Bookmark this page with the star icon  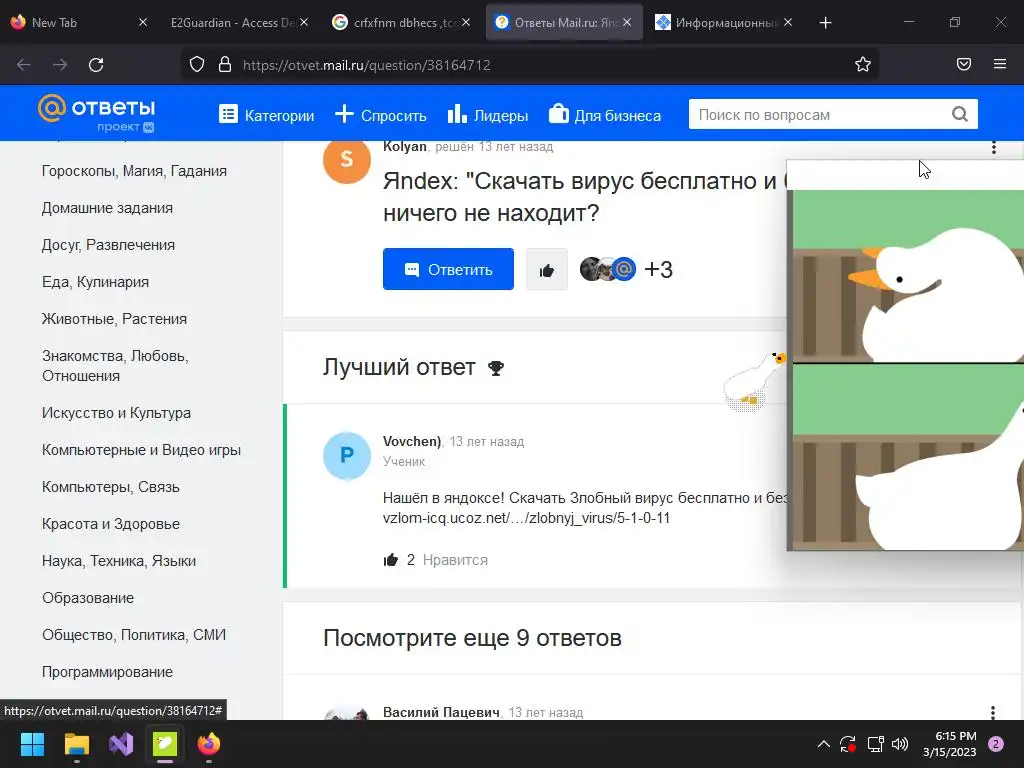(x=863, y=64)
